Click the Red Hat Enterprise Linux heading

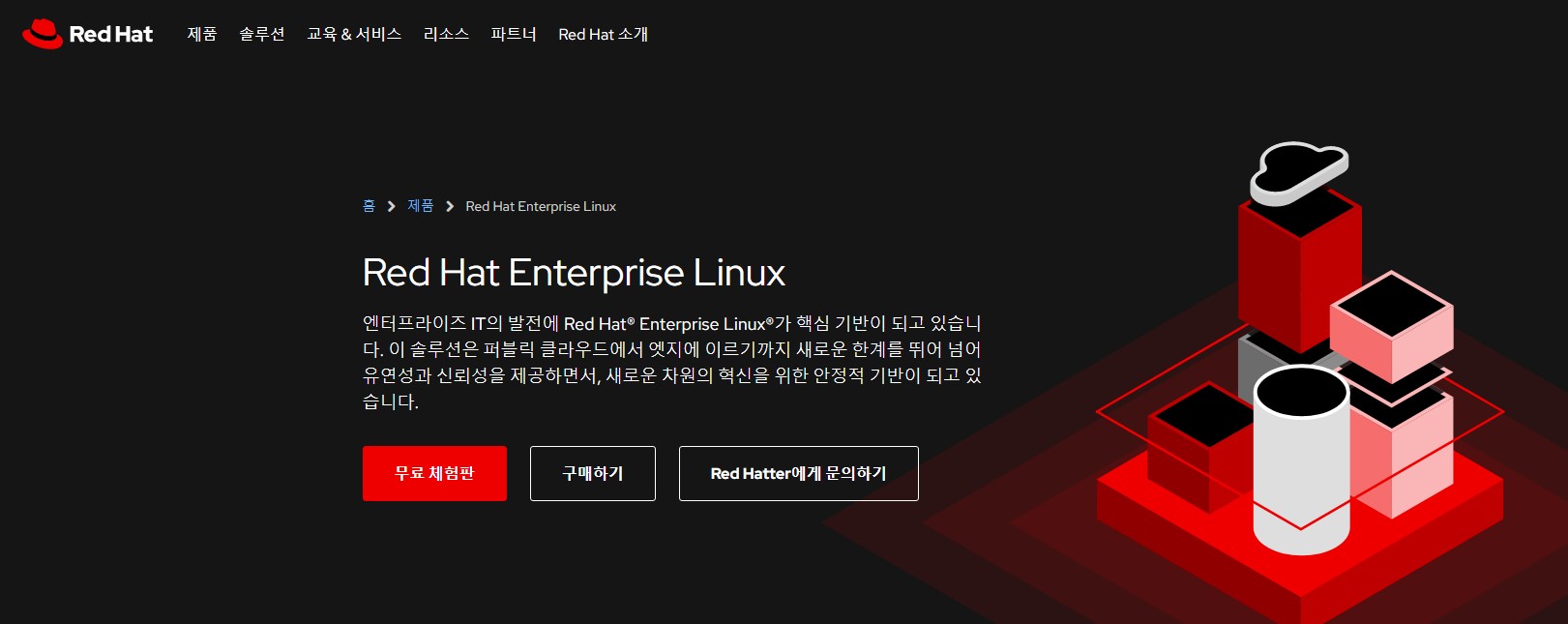[574, 273]
